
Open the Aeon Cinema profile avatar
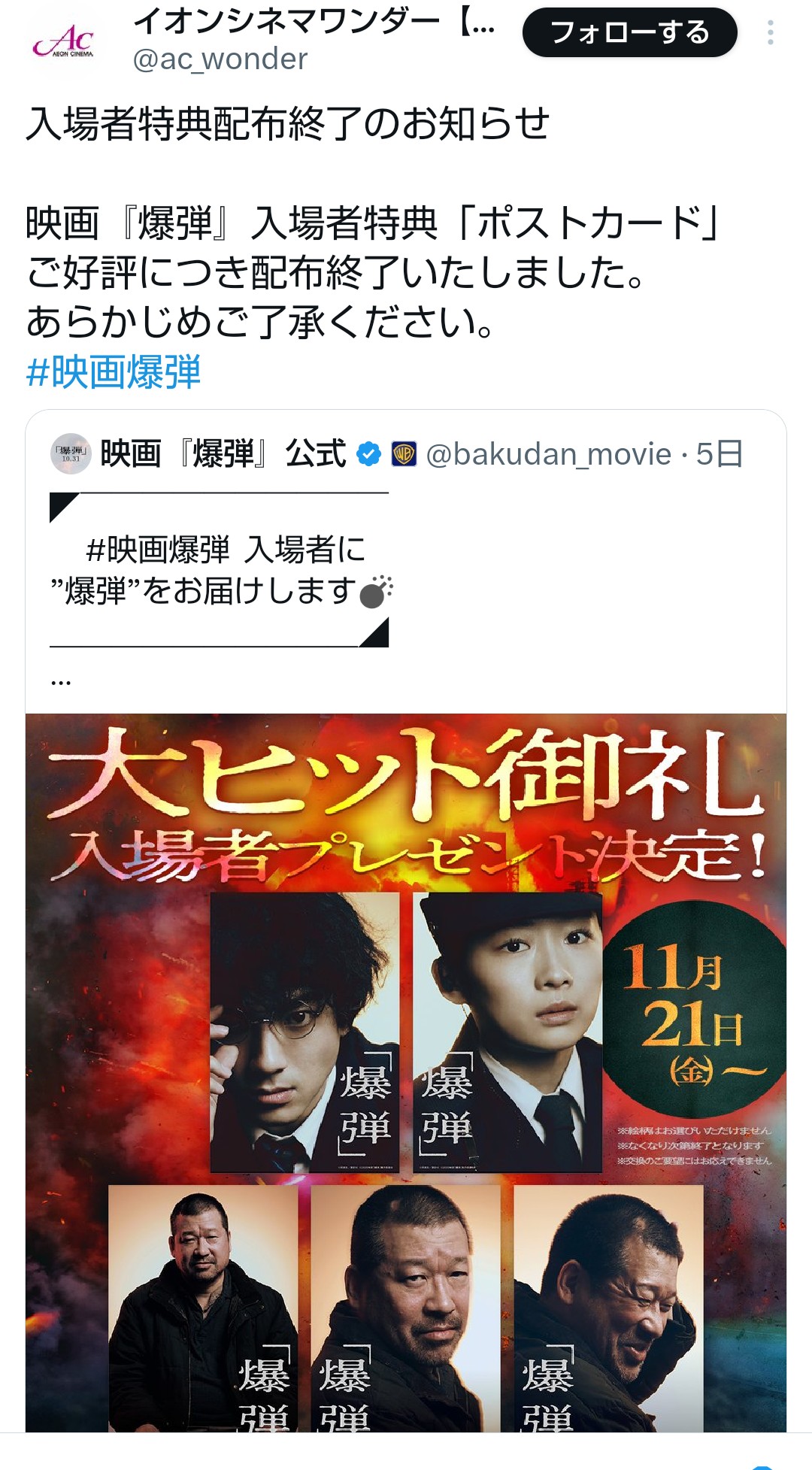coord(64,41)
